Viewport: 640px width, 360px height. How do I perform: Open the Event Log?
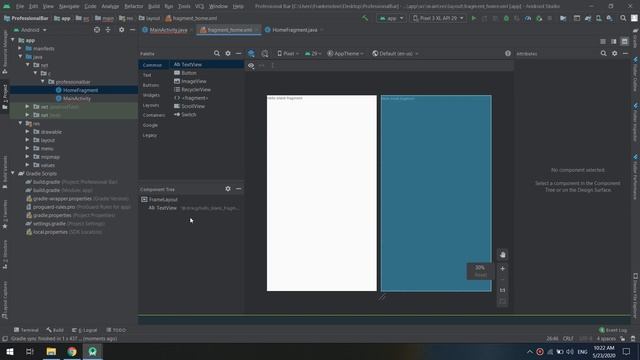[x=613, y=330]
